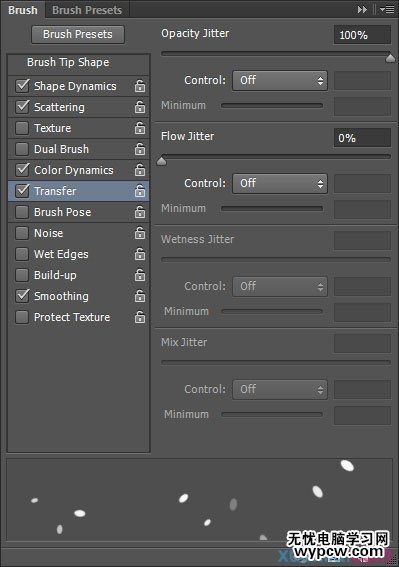Click the lock icon beside Protect Texture
Viewport: 399px width, 567px height.
tap(140, 317)
